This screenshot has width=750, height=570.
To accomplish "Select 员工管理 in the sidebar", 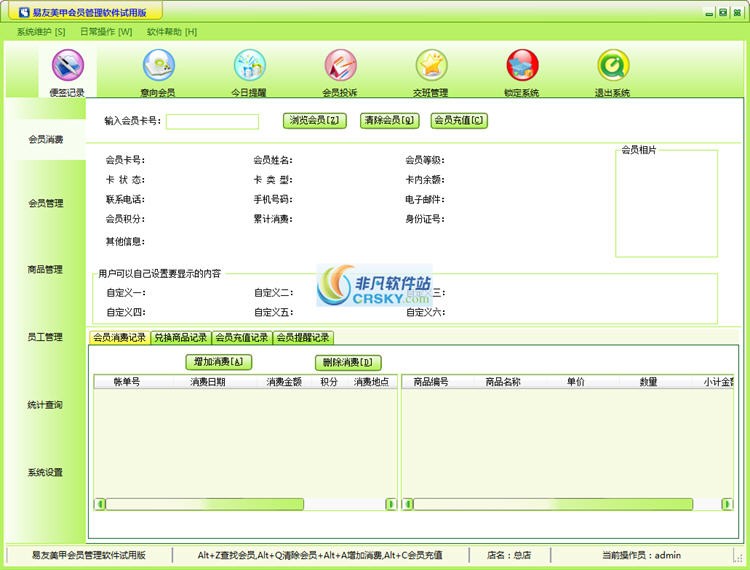I will 45,337.
